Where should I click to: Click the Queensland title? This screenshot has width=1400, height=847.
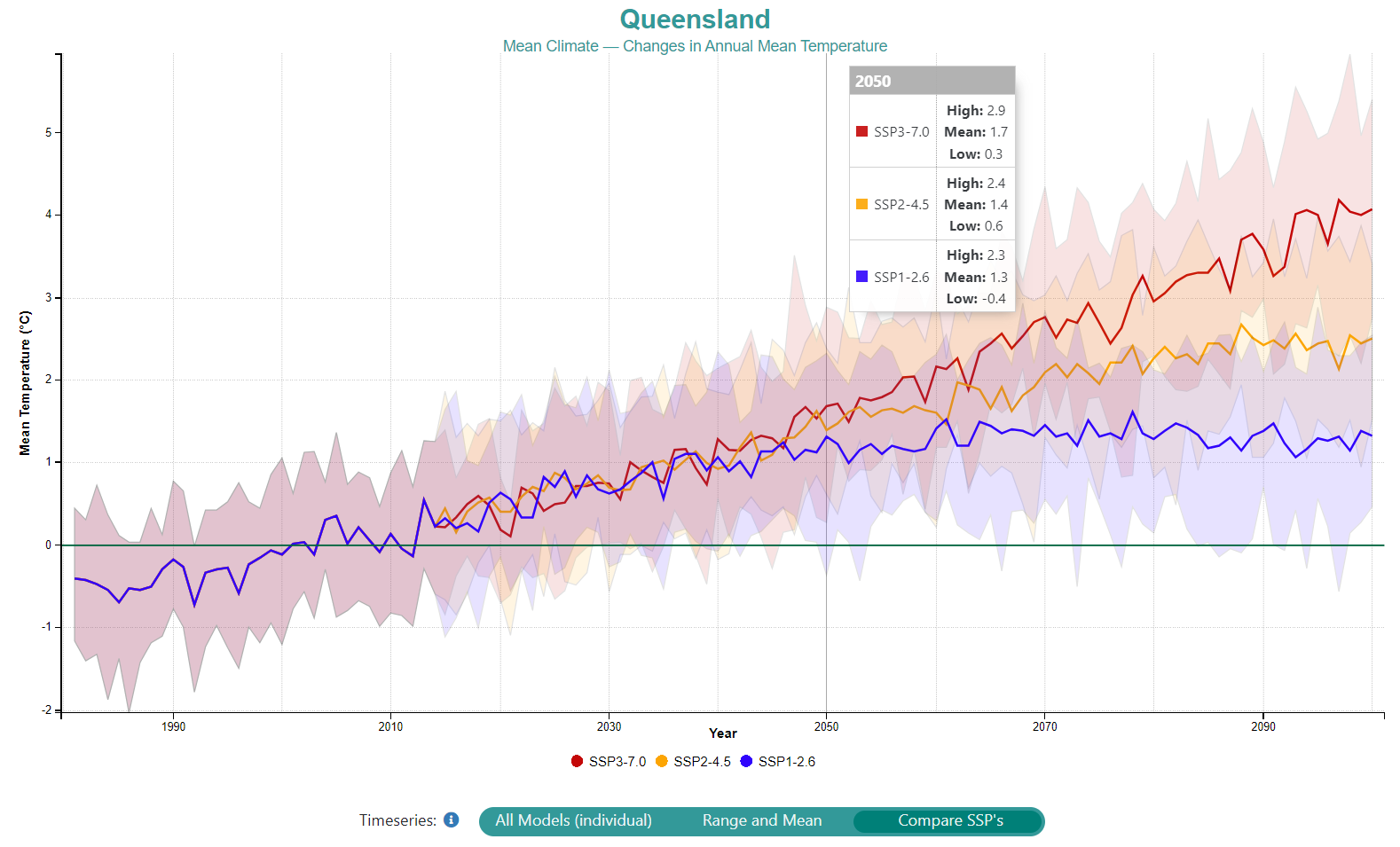[696, 19]
